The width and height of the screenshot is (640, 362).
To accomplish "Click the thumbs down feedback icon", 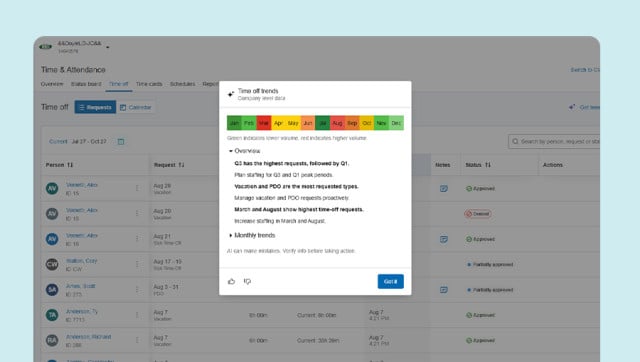I will [x=247, y=281].
